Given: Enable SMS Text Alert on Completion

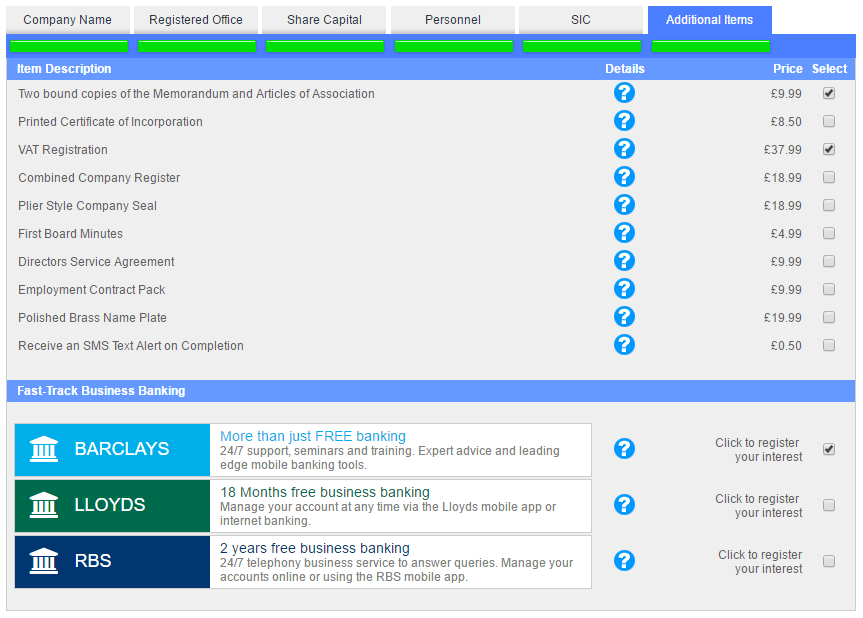Looking at the screenshot, I should [x=829, y=345].
